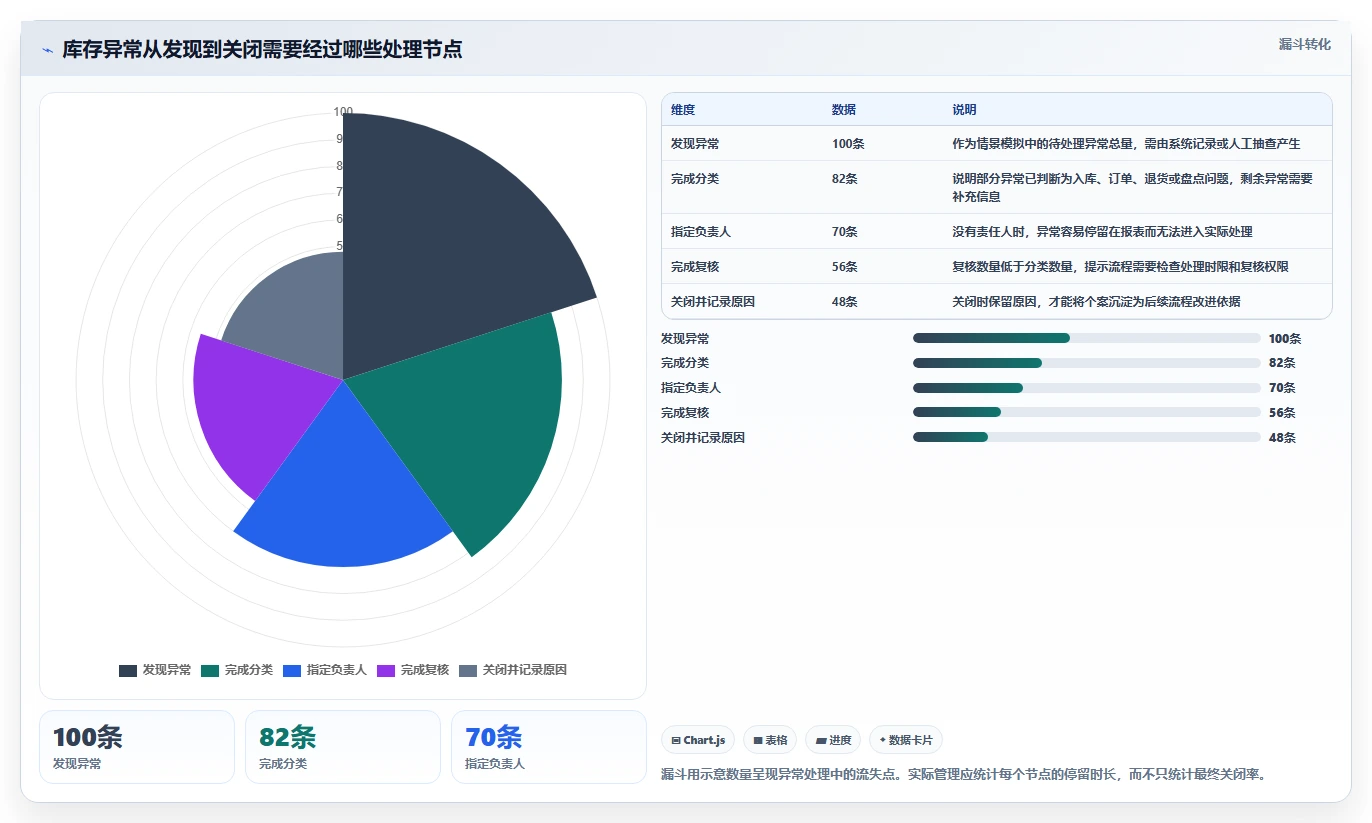
Task: Click the 56条 label beside progress bar
Action: (1282, 412)
